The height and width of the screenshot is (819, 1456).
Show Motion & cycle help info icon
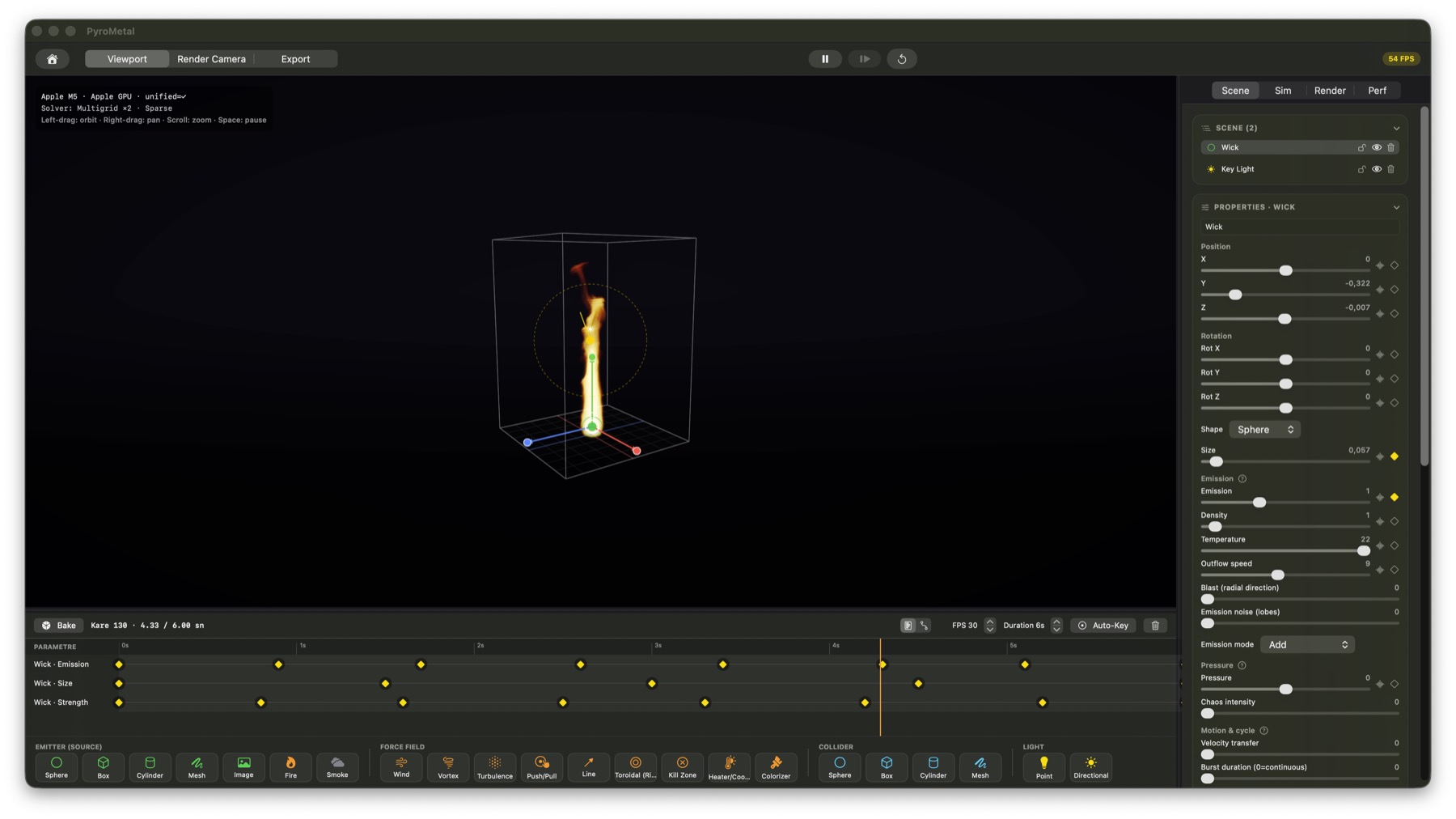pyautogui.click(x=1263, y=731)
